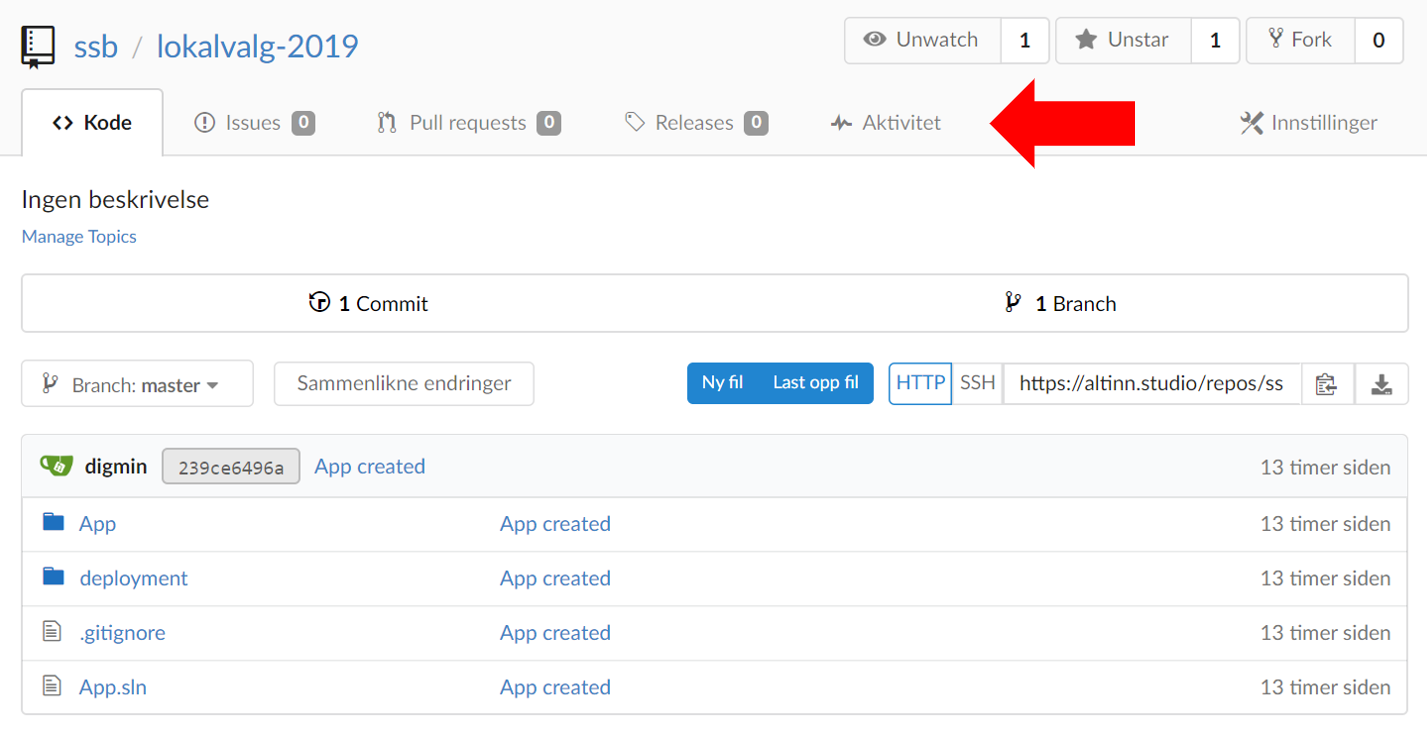Click the .gitignore file icon
Viewport: 1427px width, 740px height.
tap(52, 632)
